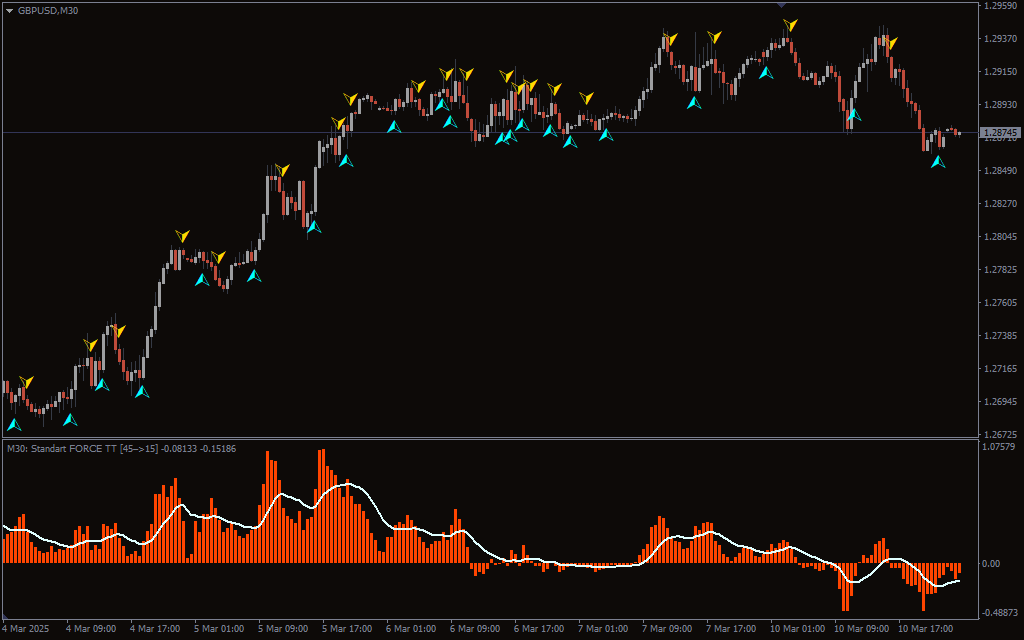Image resolution: width=1024 pixels, height=640 pixels.
Task: Click the 1.29370 price axis label
Action: click(1000, 39)
